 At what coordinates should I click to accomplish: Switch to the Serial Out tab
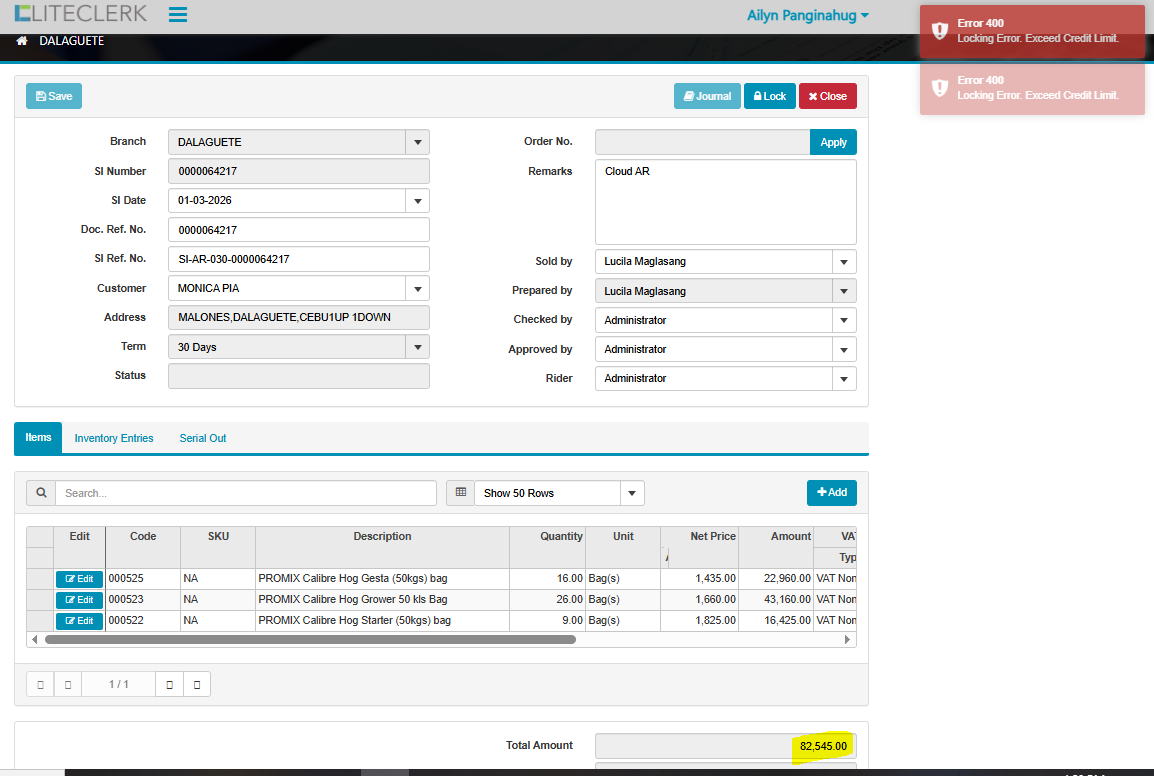pyautogui.click(x=203, y=438)
